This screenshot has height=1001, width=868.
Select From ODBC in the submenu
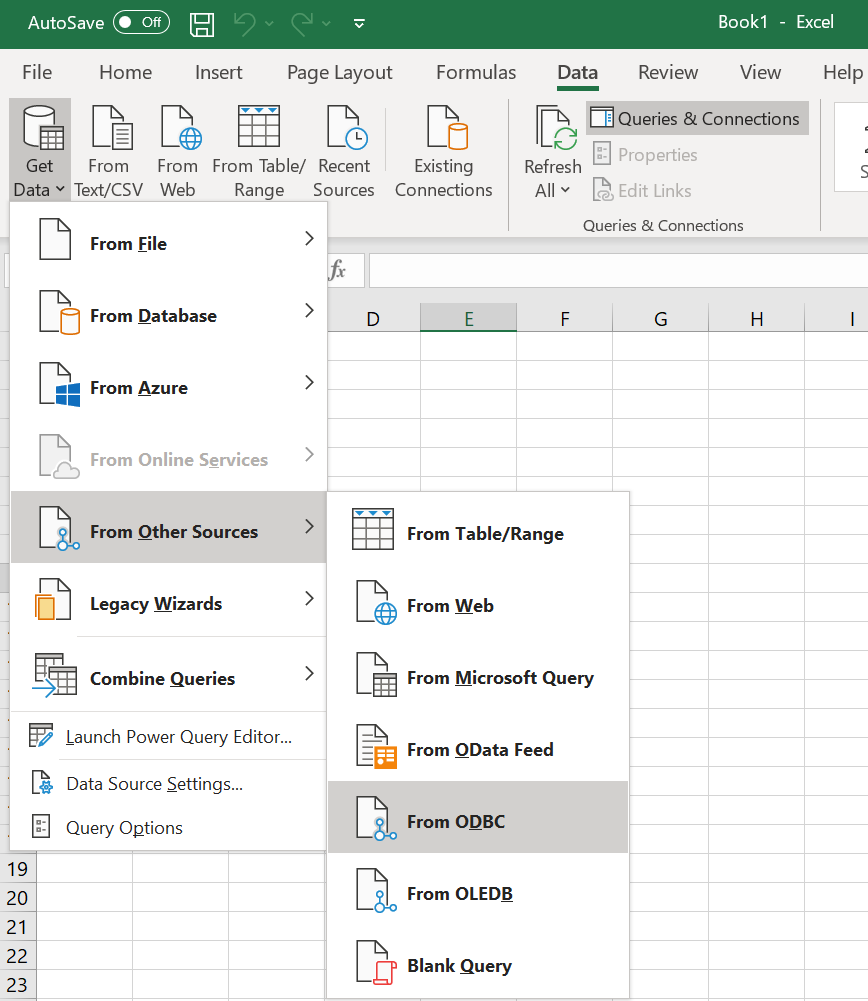point(478,817)
